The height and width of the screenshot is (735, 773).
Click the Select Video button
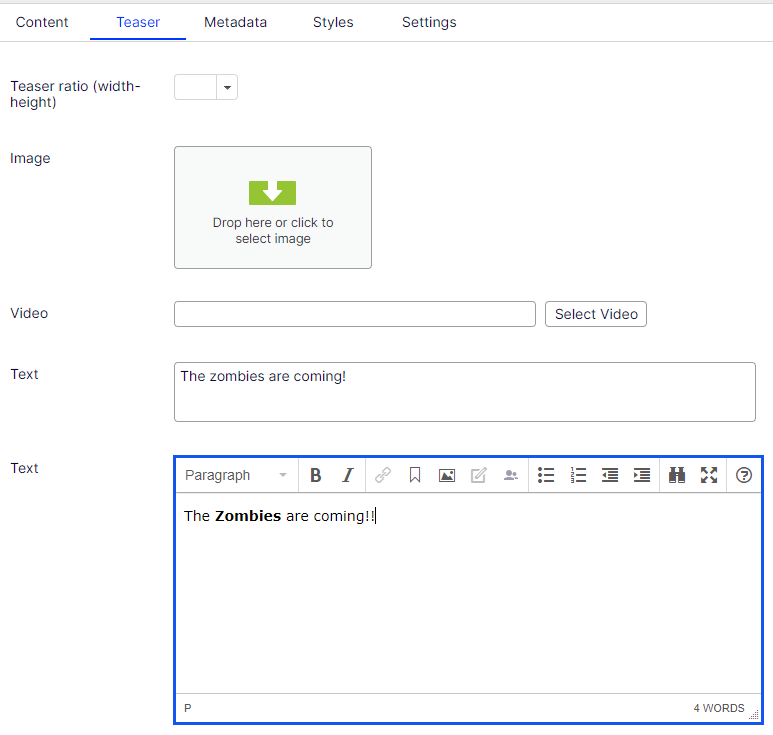point(596,314)
